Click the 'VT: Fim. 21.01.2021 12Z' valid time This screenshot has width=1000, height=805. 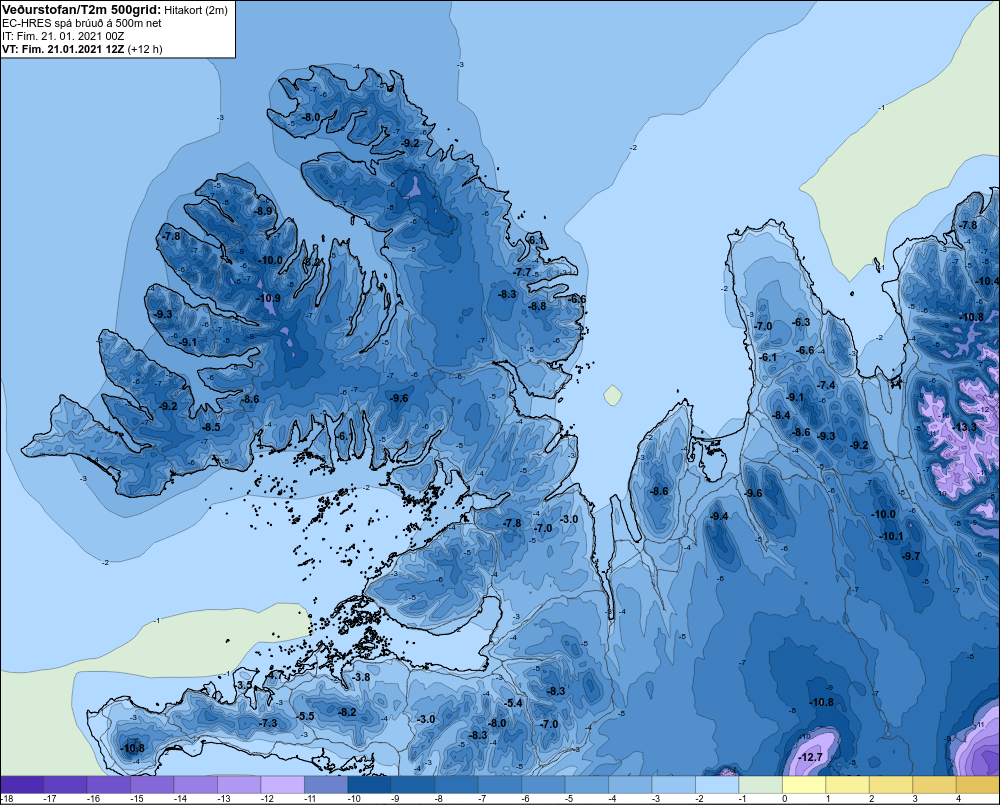coord(63,49)
